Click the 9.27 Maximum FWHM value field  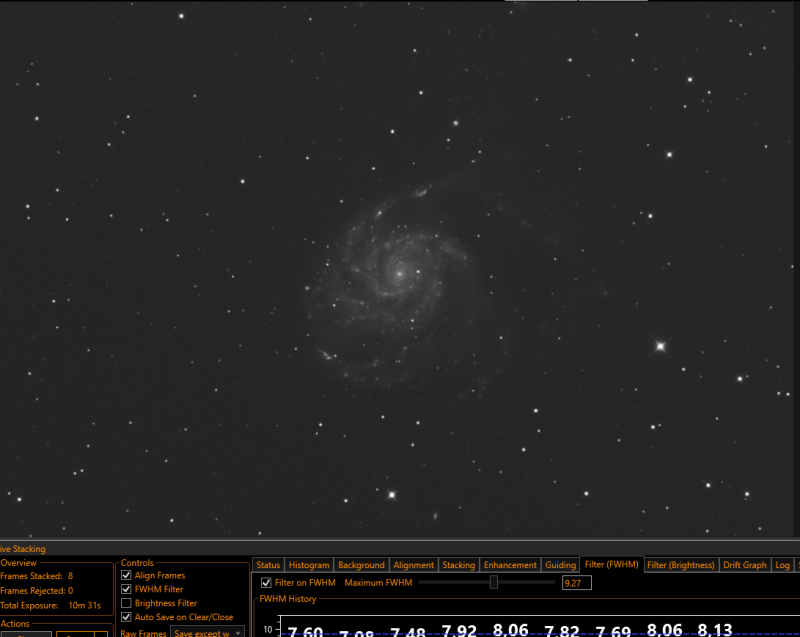pos(577,583)
